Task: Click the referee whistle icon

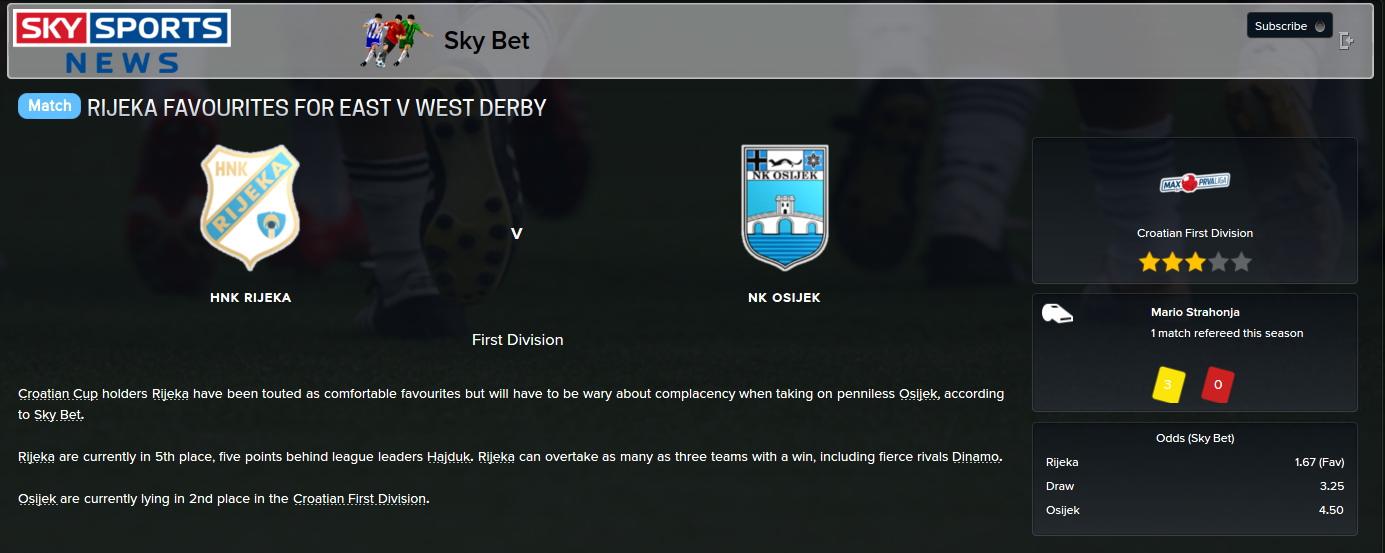Action: point(1057,313)
